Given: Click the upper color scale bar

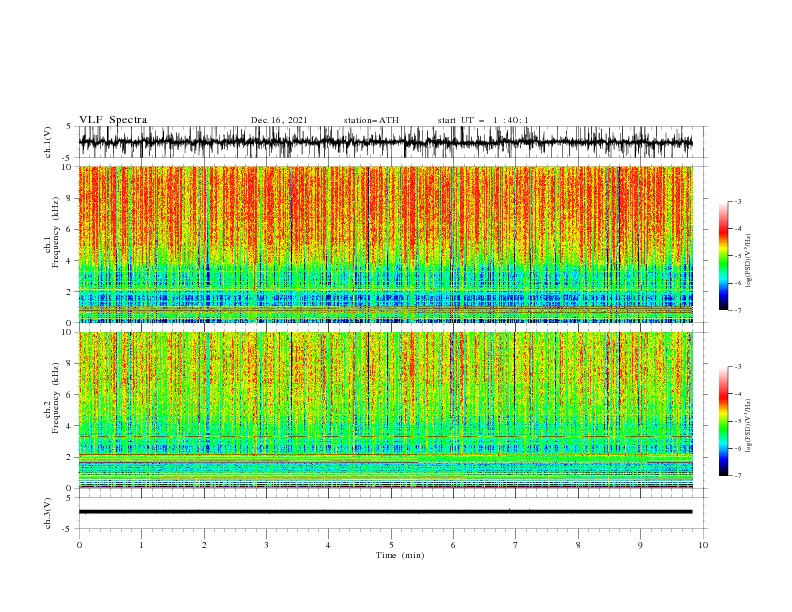Looking at the screenshot, I should pyautogui.click(x=724, y=255).
